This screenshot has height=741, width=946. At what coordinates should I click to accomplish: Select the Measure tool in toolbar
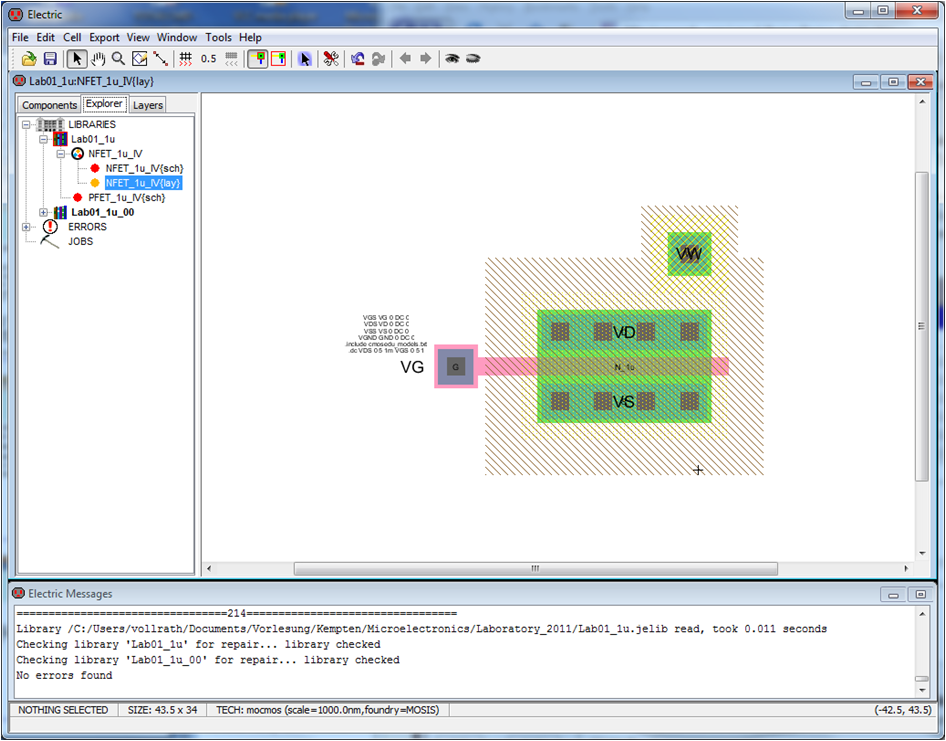160,59
